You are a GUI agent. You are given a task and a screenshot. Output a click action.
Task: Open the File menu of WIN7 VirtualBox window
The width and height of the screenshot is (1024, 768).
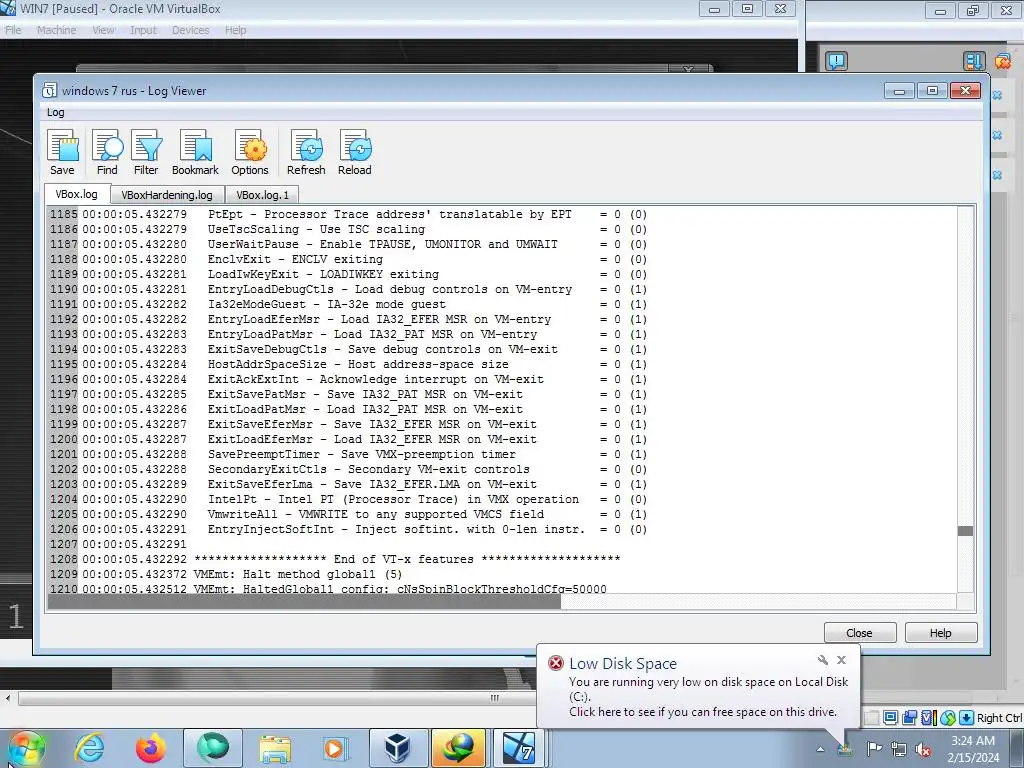point(13,30)
